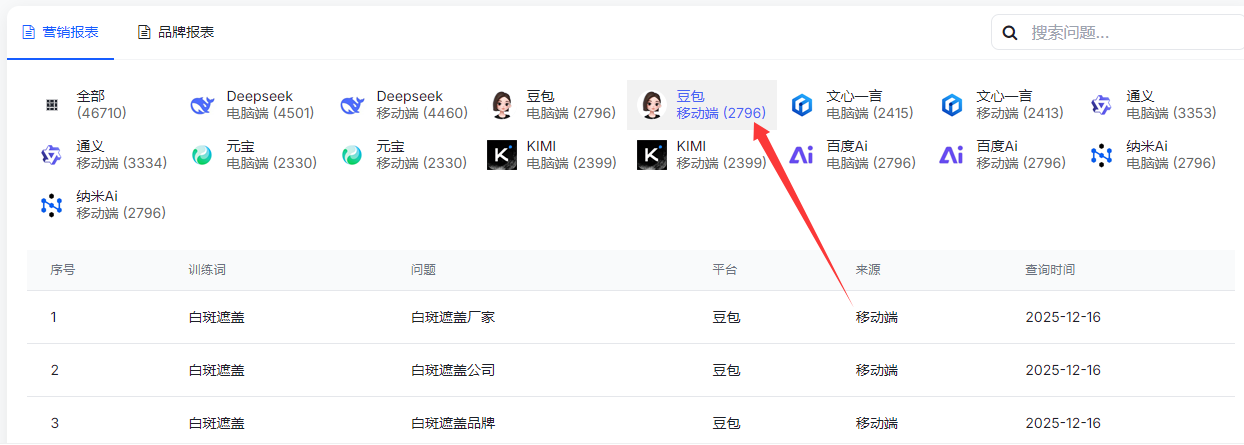
Task: Click the 训练词 column header
Action: coord(208,270)
